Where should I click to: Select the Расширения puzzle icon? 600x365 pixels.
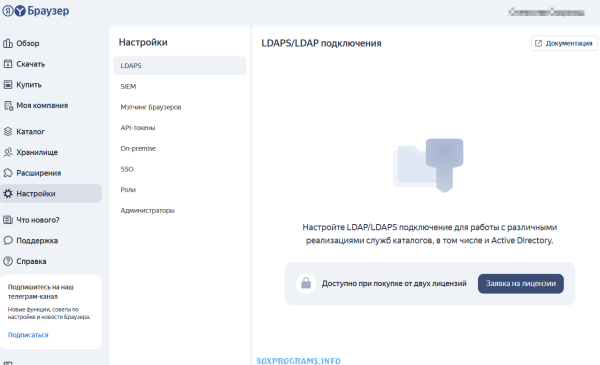point(8,173)
